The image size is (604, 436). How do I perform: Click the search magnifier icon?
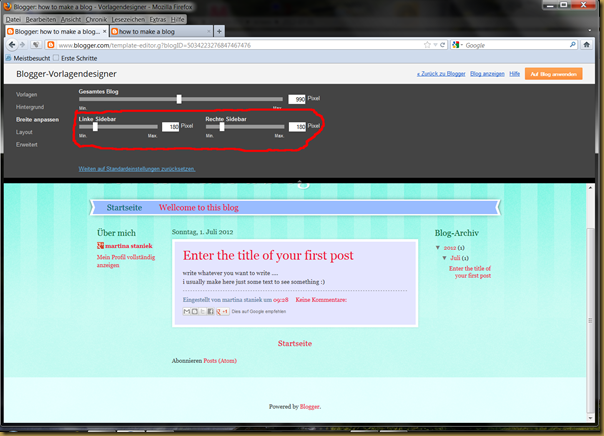[x=572, y=45]
